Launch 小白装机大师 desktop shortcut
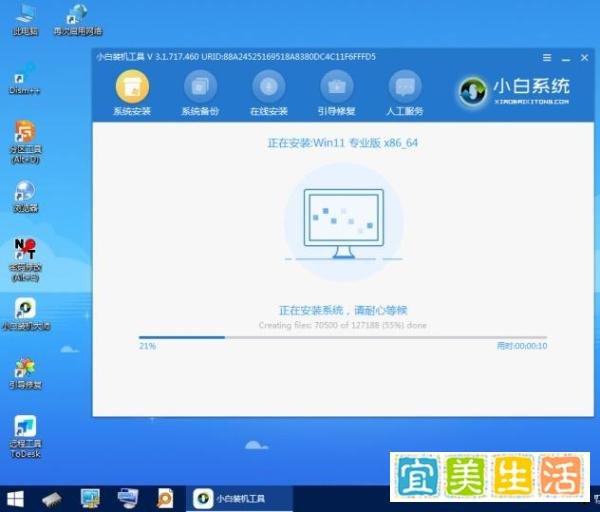The height and width of the screenshot is (512, 600). pos(26,314)
